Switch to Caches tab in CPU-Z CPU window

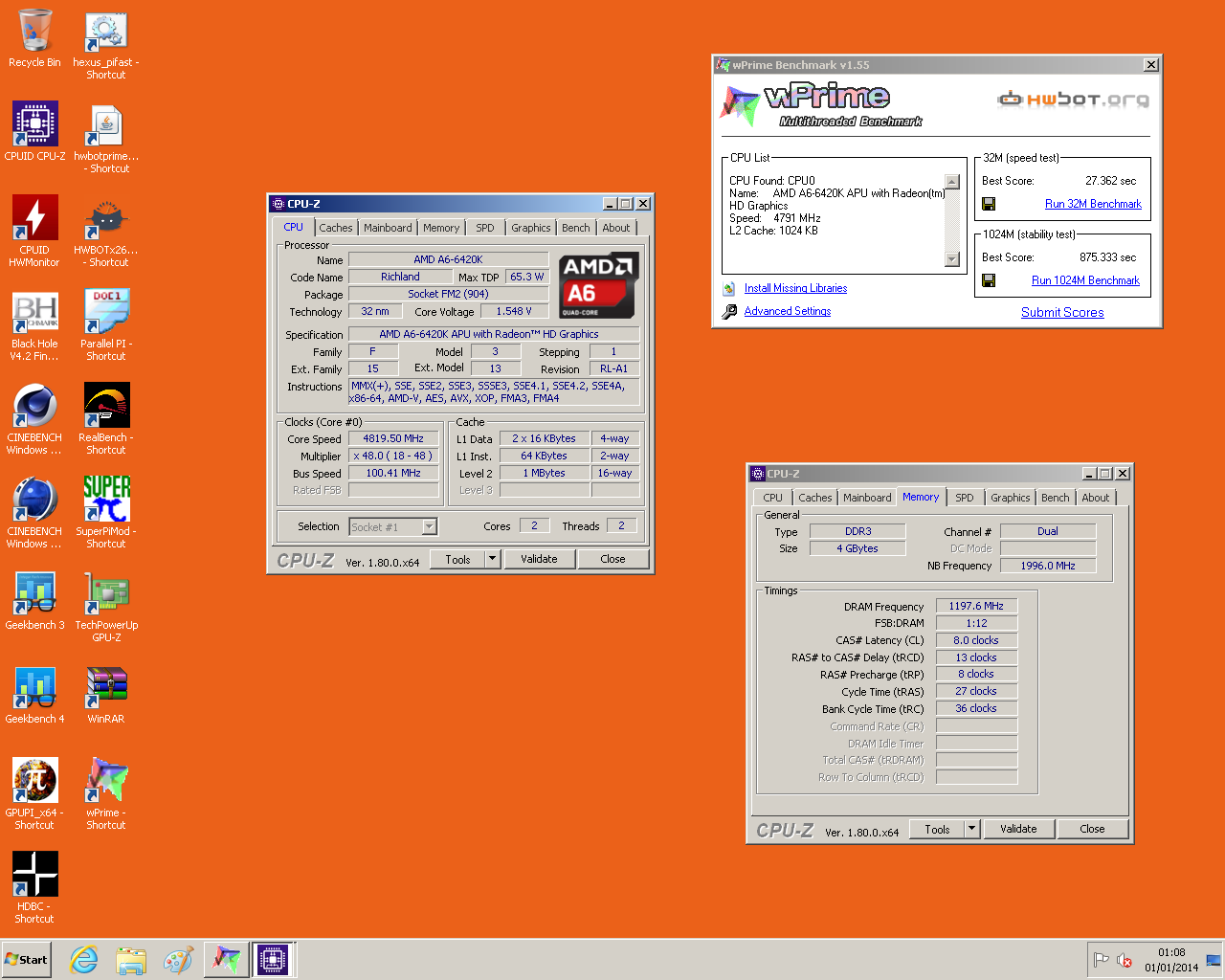336,228
